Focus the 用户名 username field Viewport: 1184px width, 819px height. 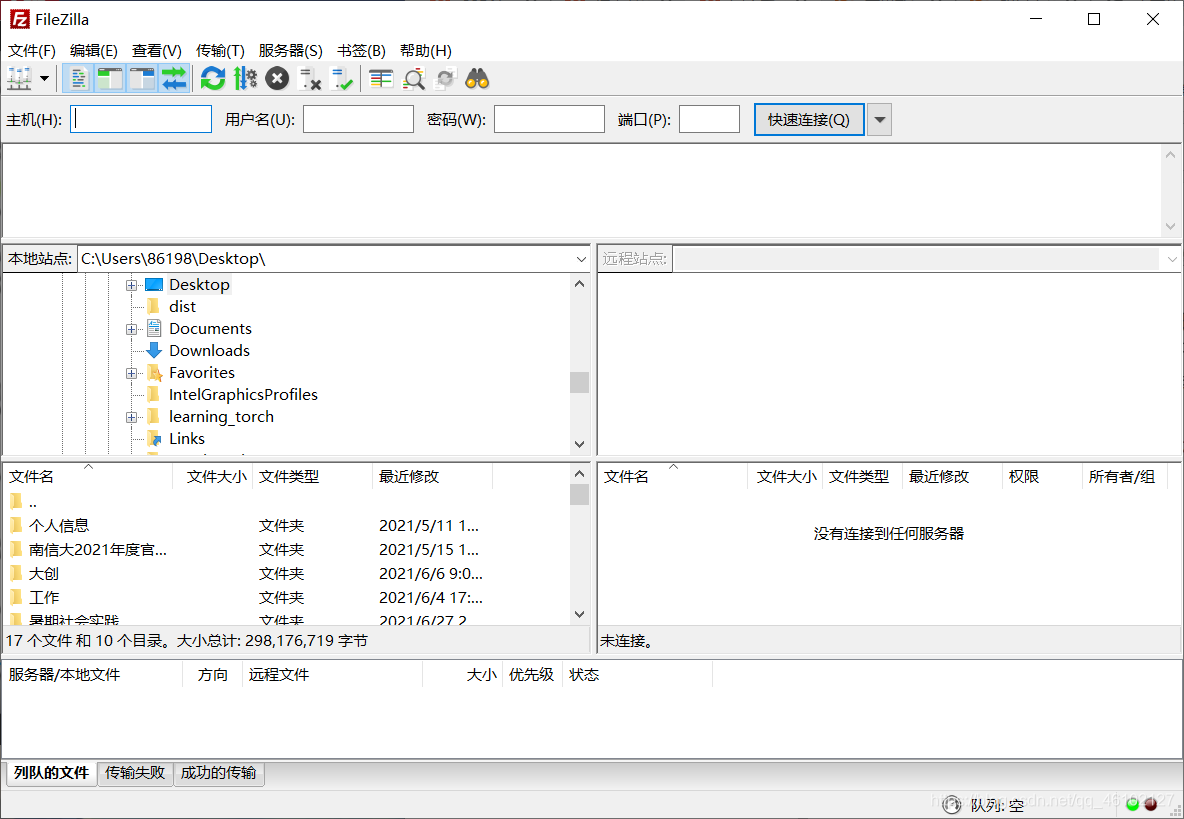[x=359, y=119]
